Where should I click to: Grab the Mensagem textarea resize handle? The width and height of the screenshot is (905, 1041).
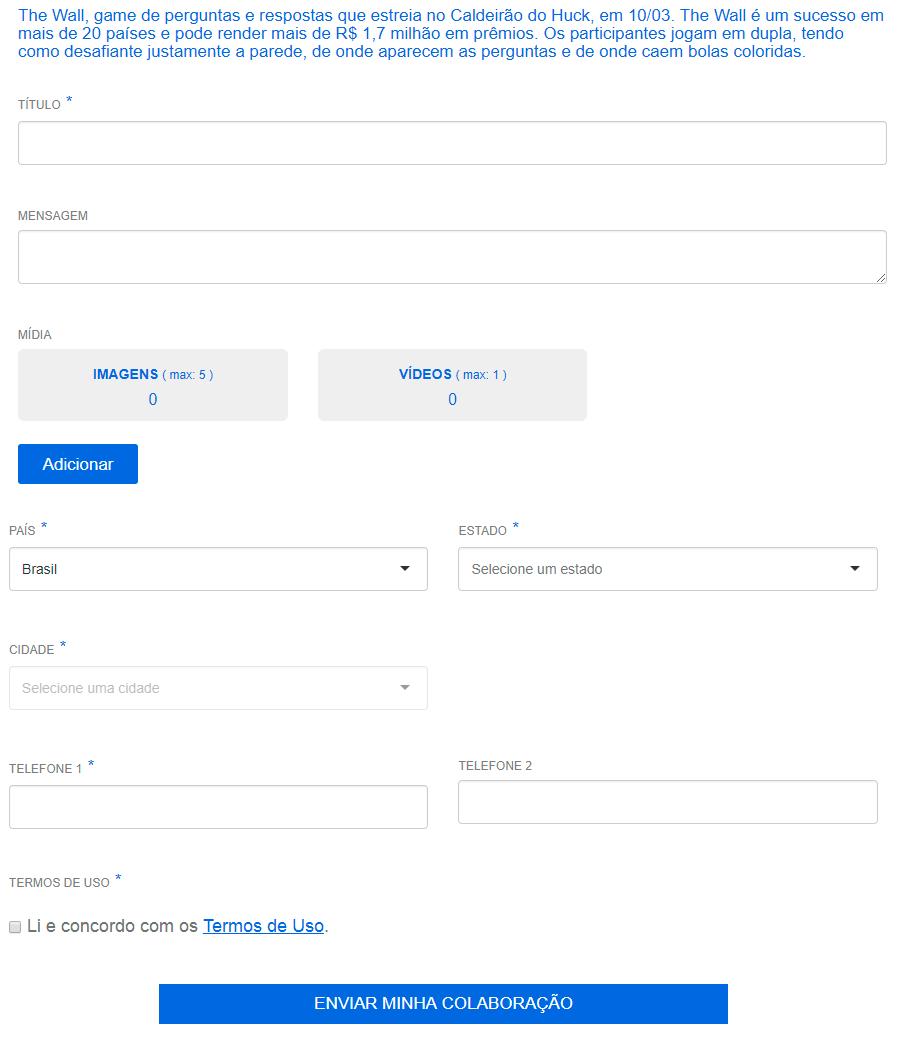click(x=880, y=278)
